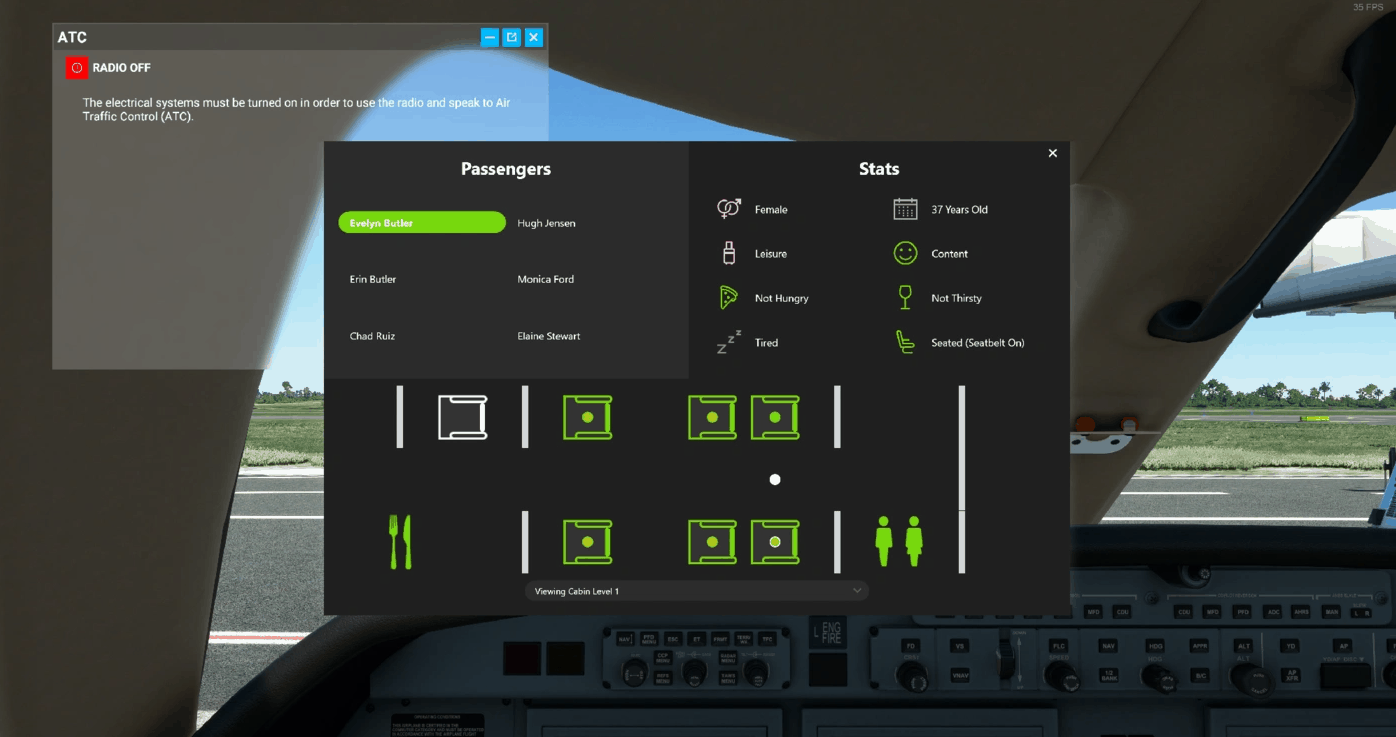The width and height of the screenshot is (1396, 737).
Task: Toggle the YD yaw damper button
Action: click(1291, 646)
